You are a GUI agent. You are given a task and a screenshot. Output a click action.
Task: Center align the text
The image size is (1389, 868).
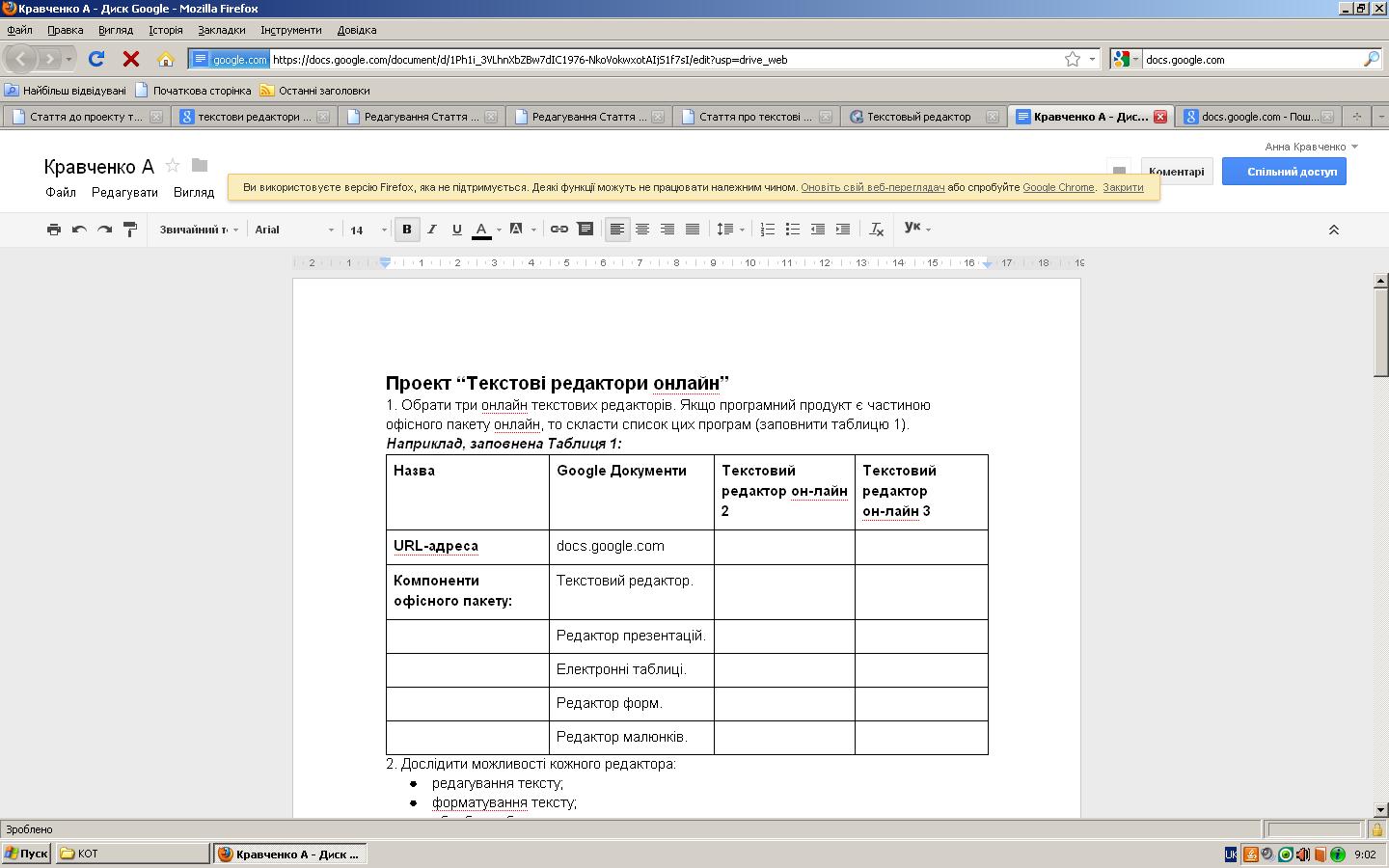642,230
